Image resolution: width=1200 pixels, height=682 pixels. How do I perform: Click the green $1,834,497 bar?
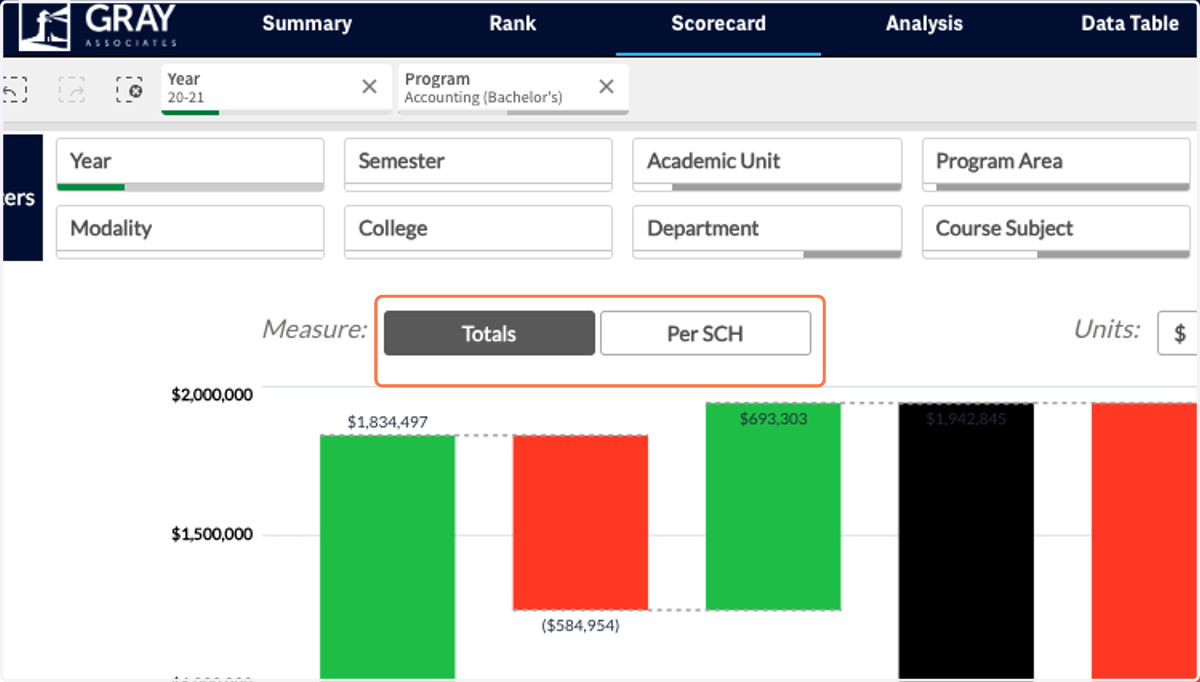click(x=387, y=556)
